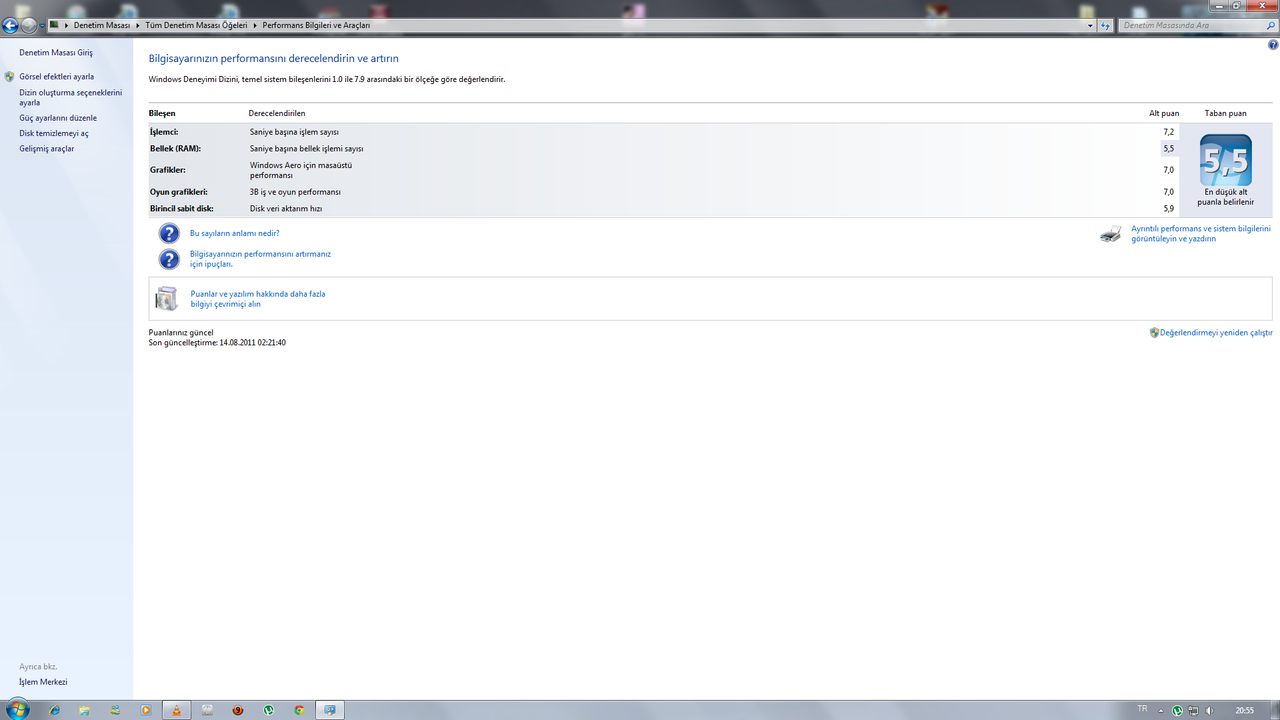
Task: Show hidden tray icons arrow
Action: pos(1163,711)
